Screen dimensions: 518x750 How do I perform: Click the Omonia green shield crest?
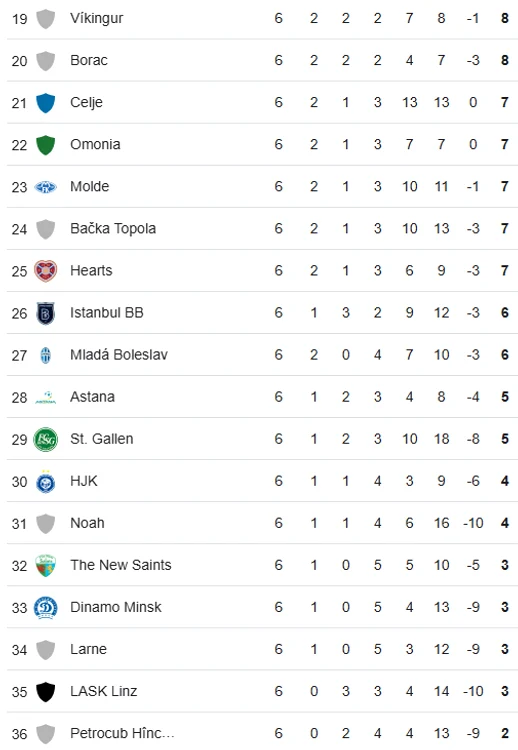[x=45, y=145]
